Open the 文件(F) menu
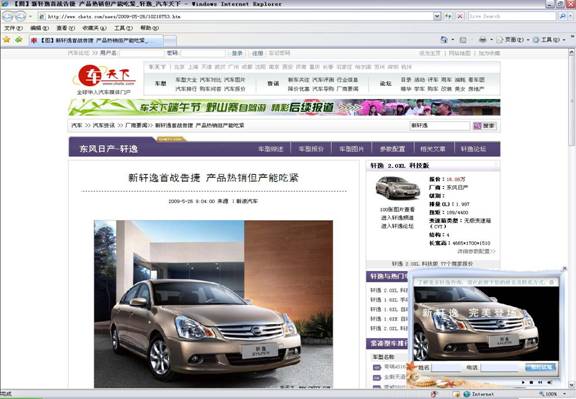The width and height of the screenshot is (576, 399). click(x=14, y=28)
